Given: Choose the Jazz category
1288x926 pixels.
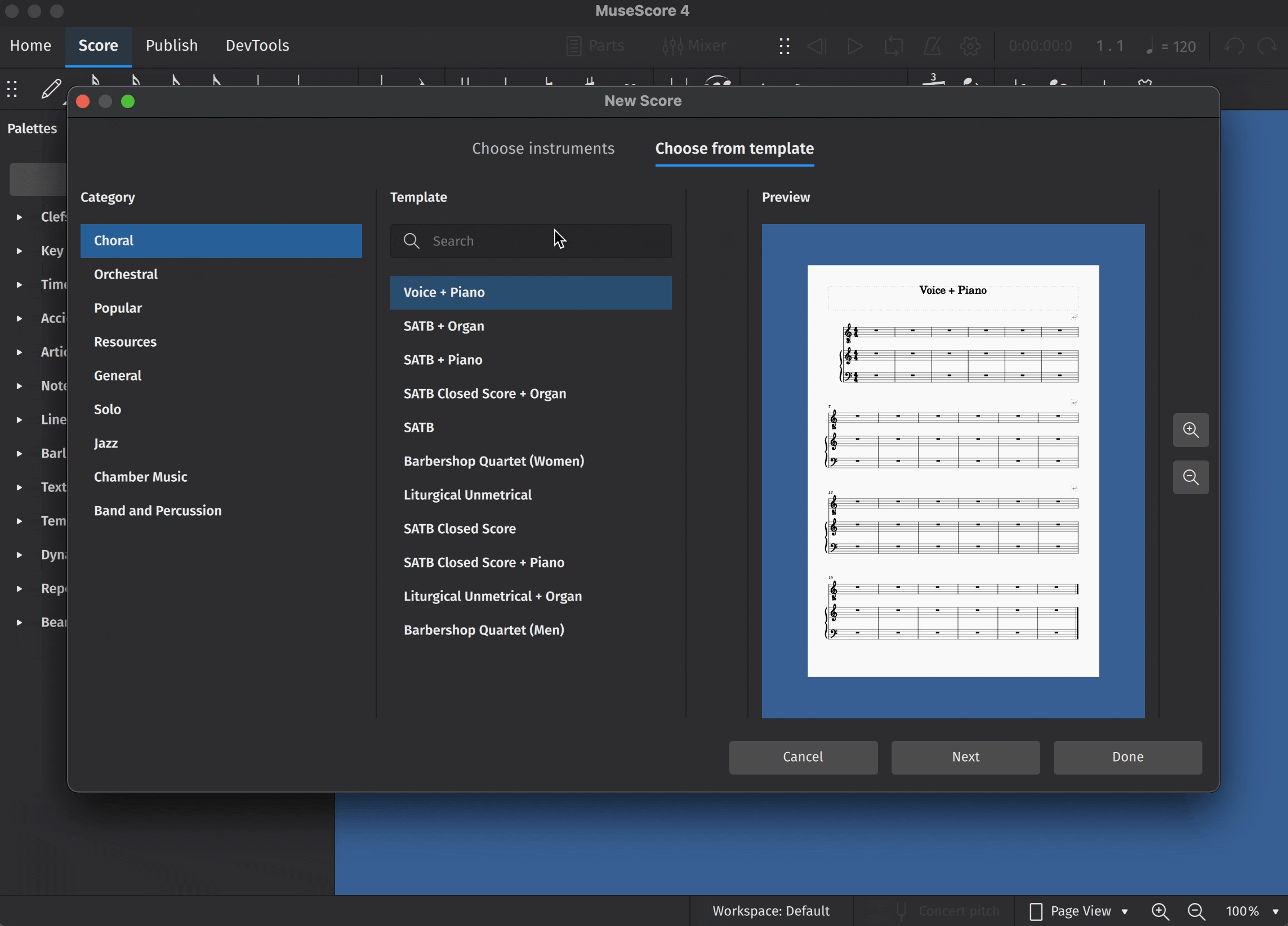Looking at the screenshot, I should point(221,444).
